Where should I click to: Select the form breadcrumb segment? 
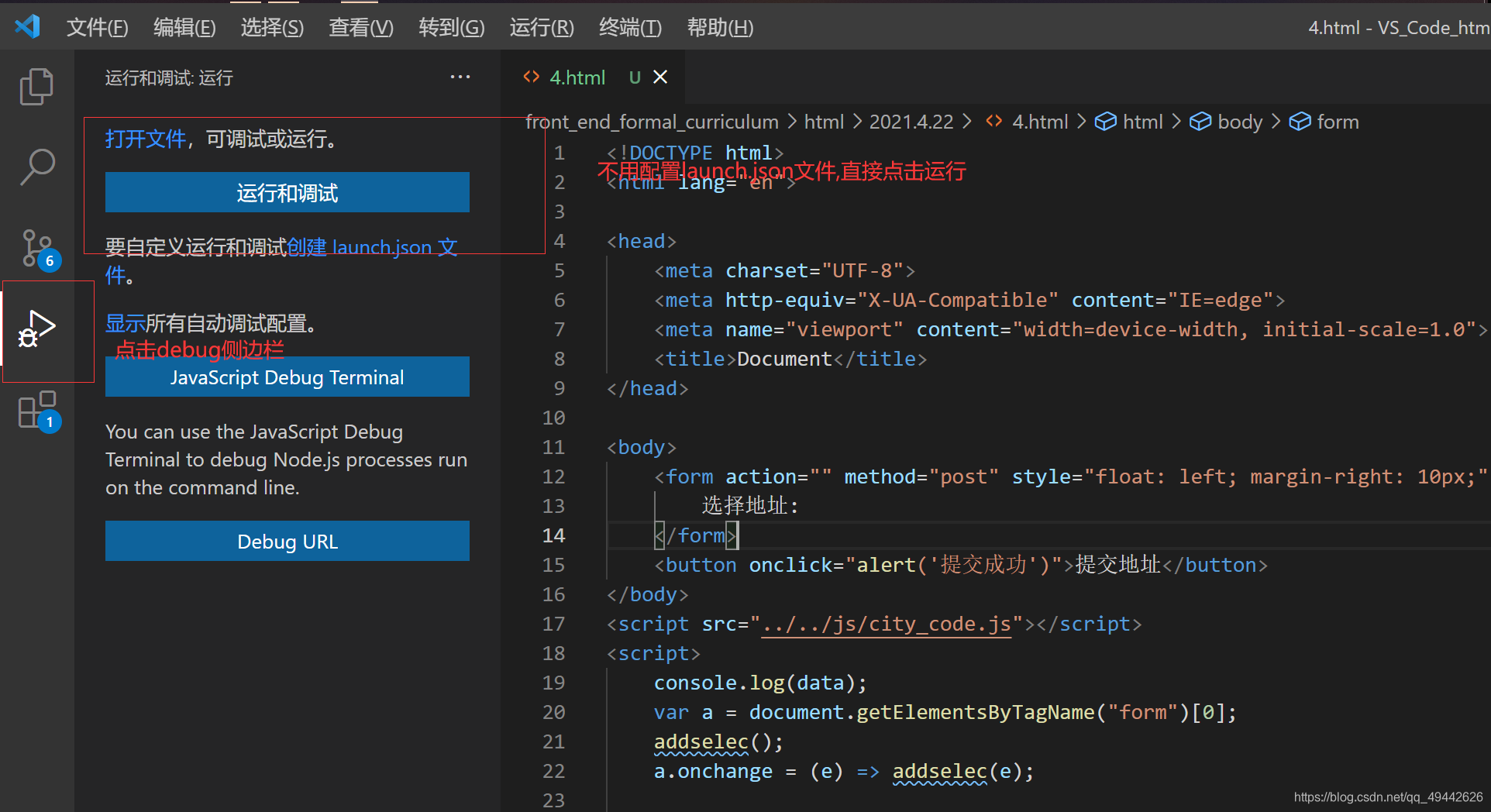click(x=1338, y=122)
